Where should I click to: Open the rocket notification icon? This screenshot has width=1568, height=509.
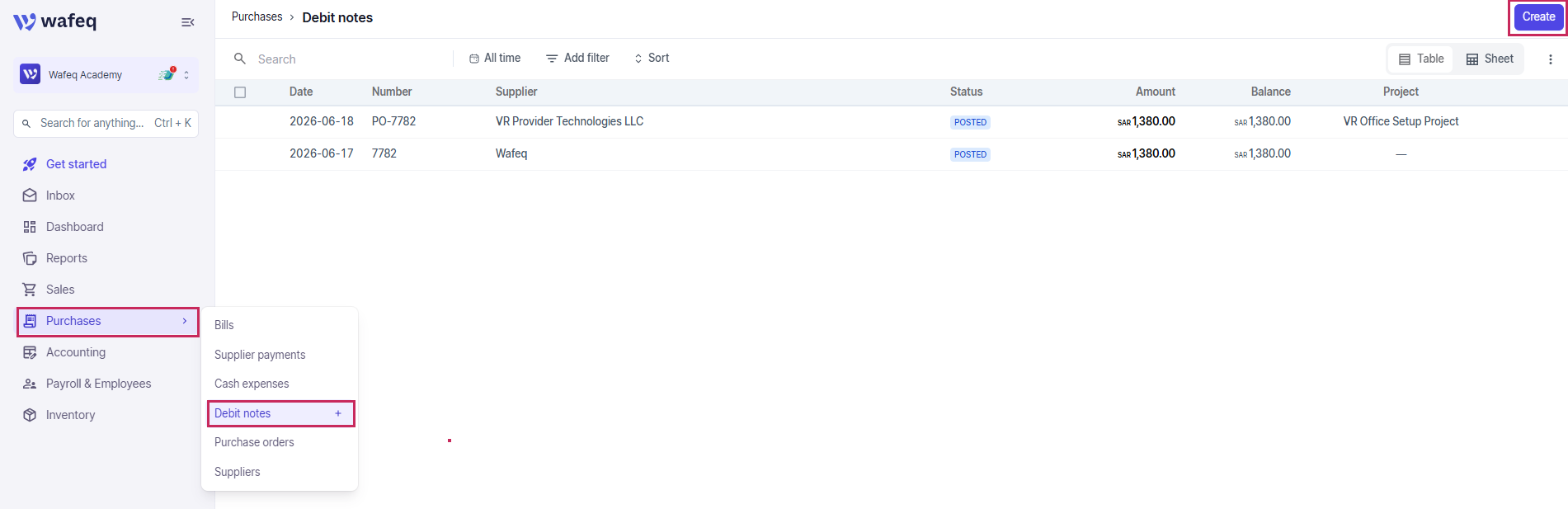[167, 74]
